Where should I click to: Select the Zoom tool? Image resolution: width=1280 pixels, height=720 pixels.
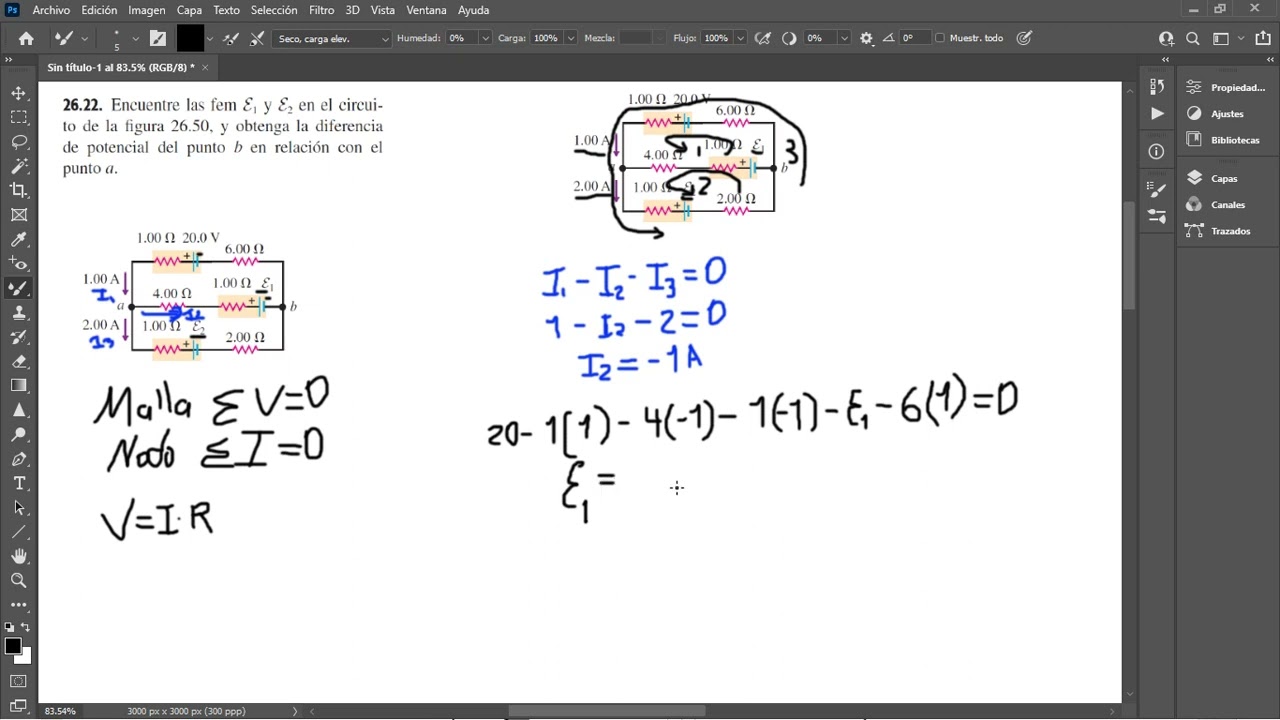click(x=18, y=580)
